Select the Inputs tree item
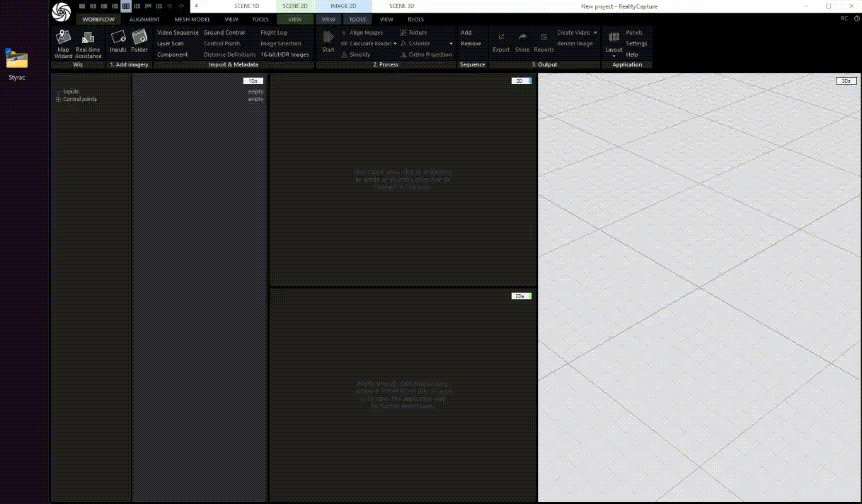The width and height of the screenshot is (862, 504). [71, 92]
